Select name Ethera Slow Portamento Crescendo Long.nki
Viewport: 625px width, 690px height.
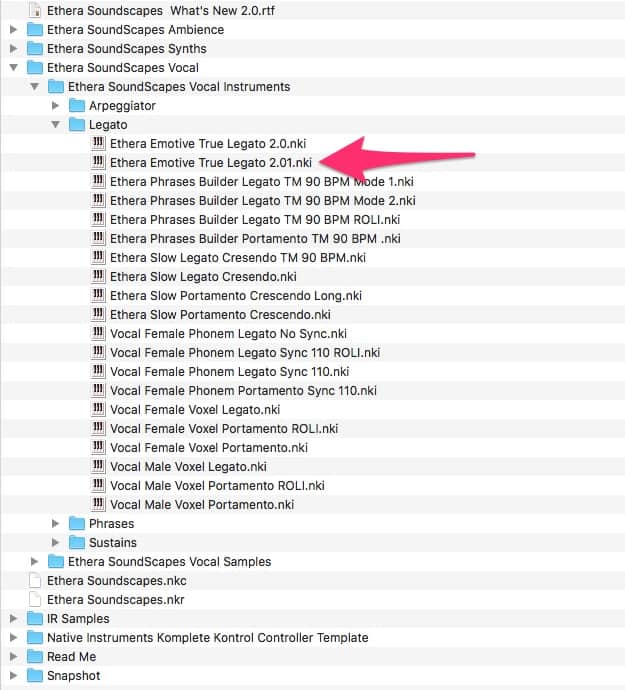[x=235, y=296]
